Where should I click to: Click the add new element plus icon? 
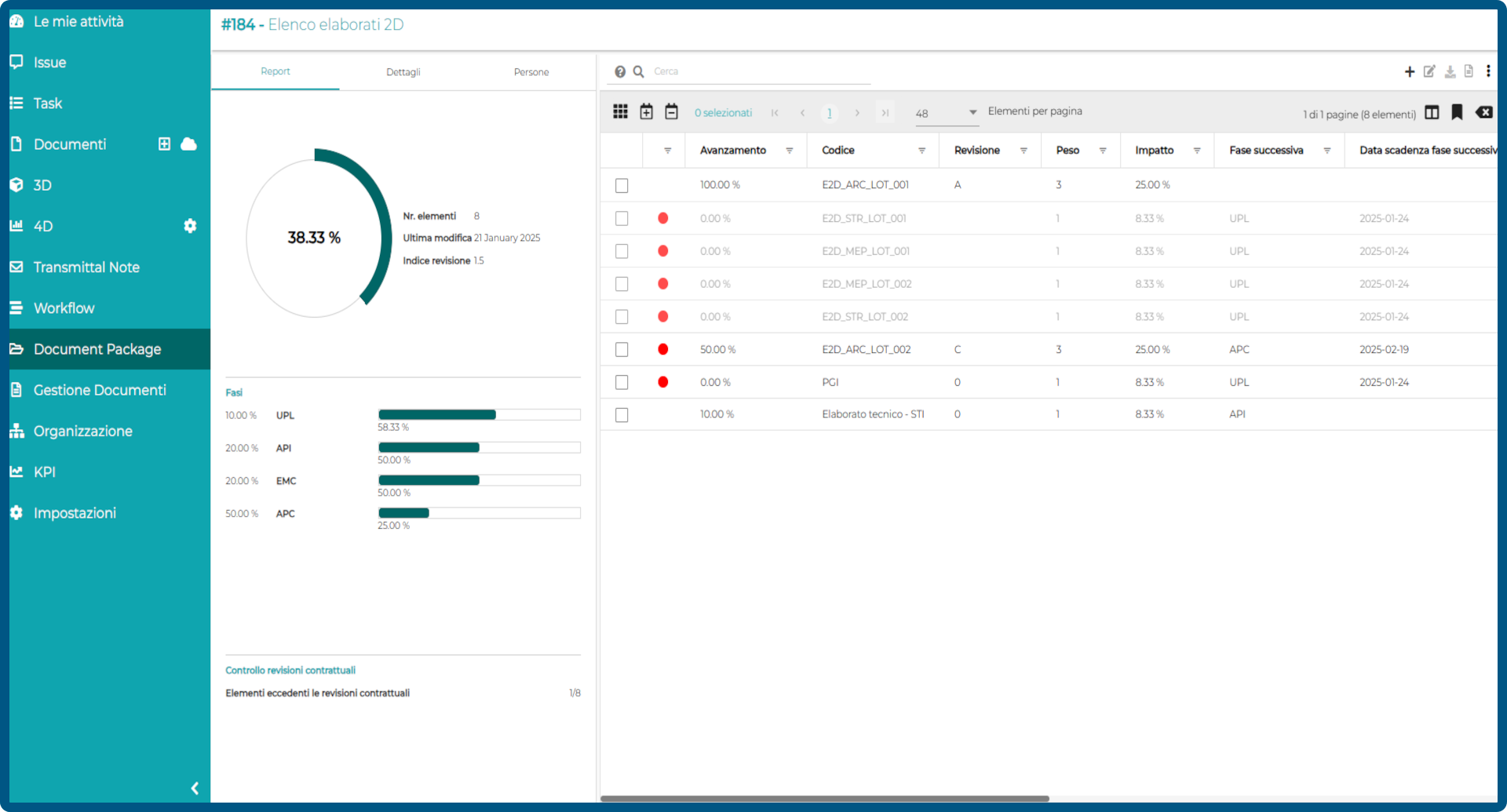(x=1409, y=71)
